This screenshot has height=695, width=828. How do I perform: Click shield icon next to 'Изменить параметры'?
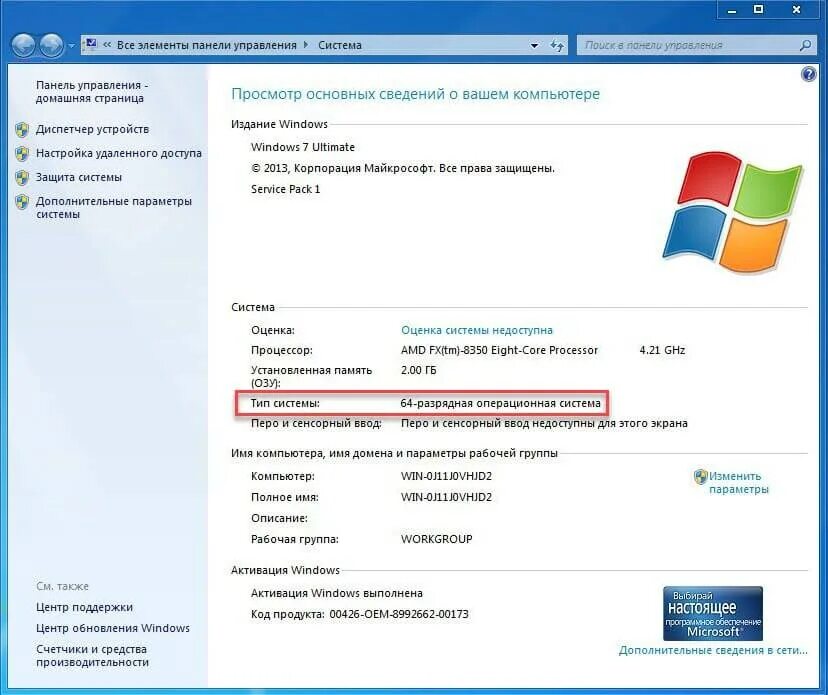pyautogui.click(x=700, y=477)
